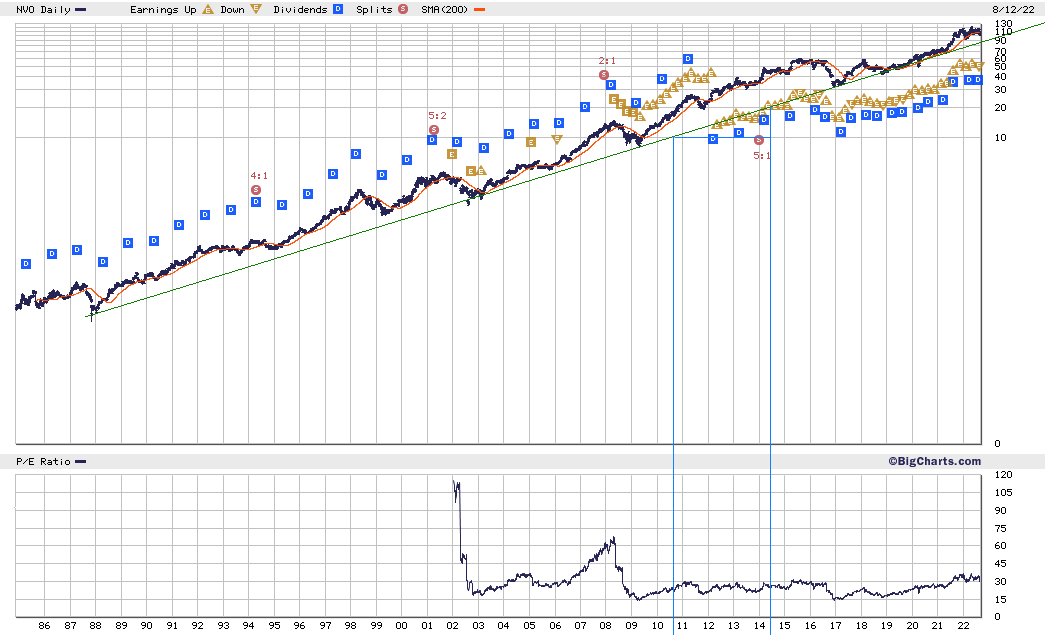
Task: Click the Splits S legend icon
Action: (403, 9)
